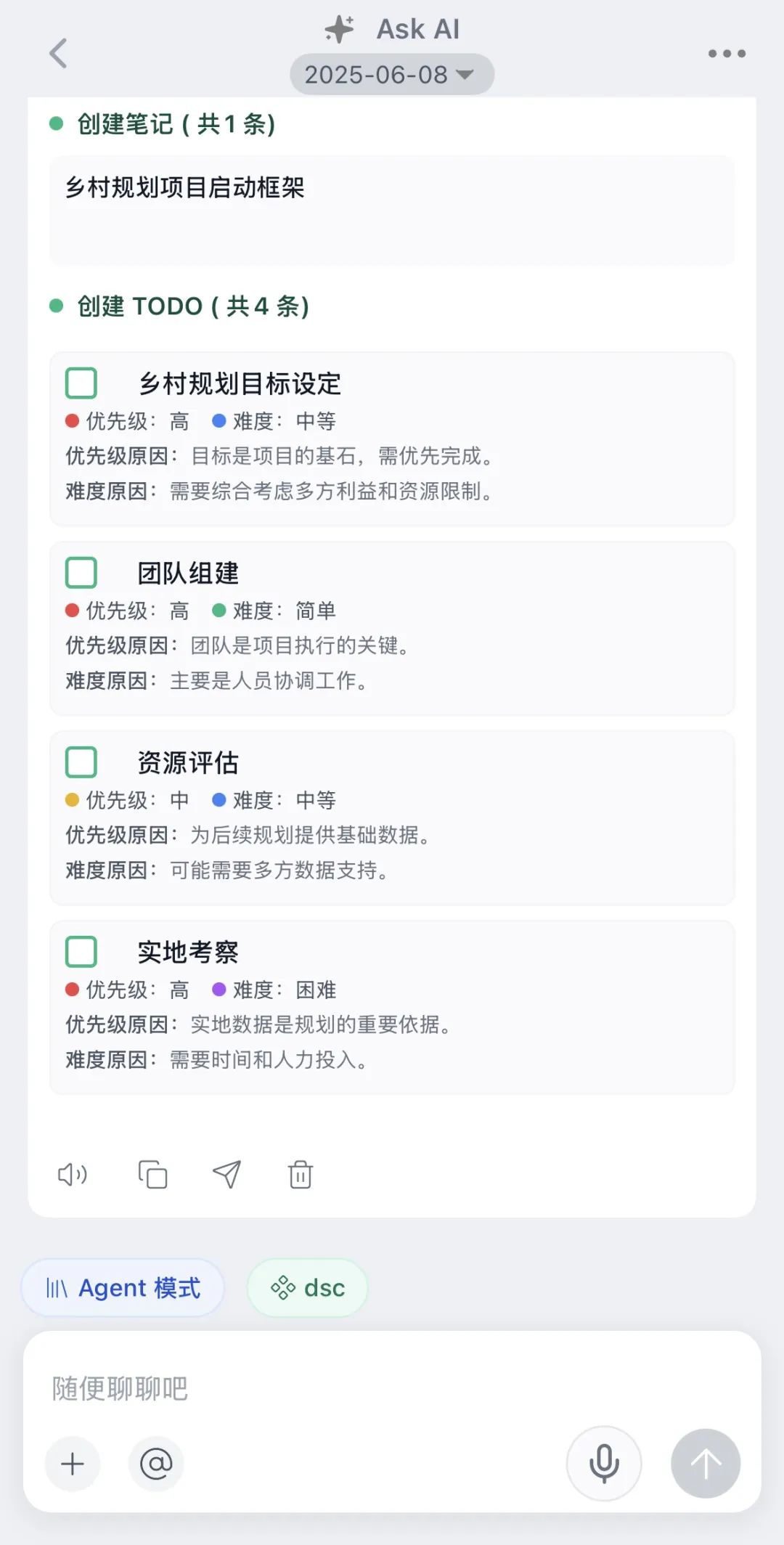Go back using the left chevron
Viewport: 784px width, 1545px height.
[59, 53]
